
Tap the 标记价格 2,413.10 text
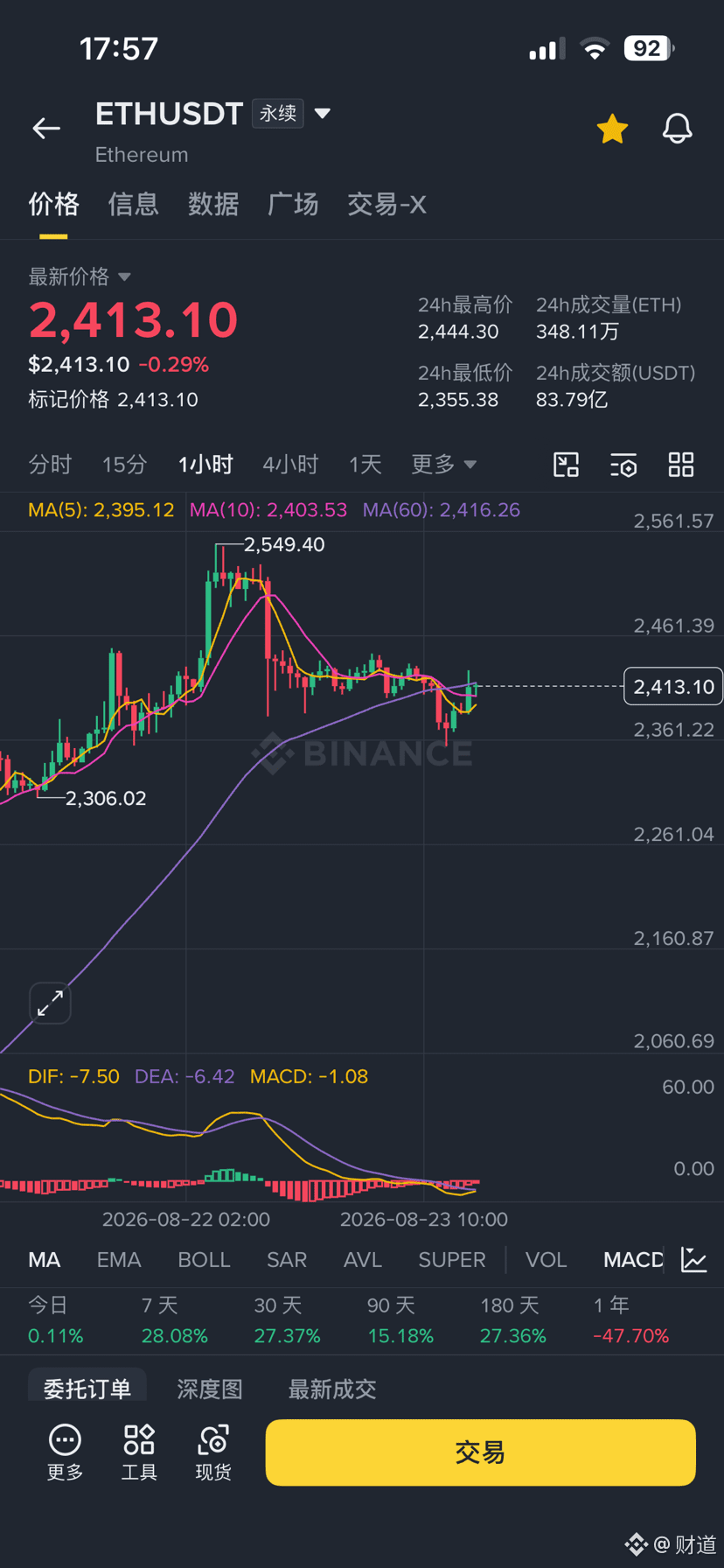tap(114, 400)
